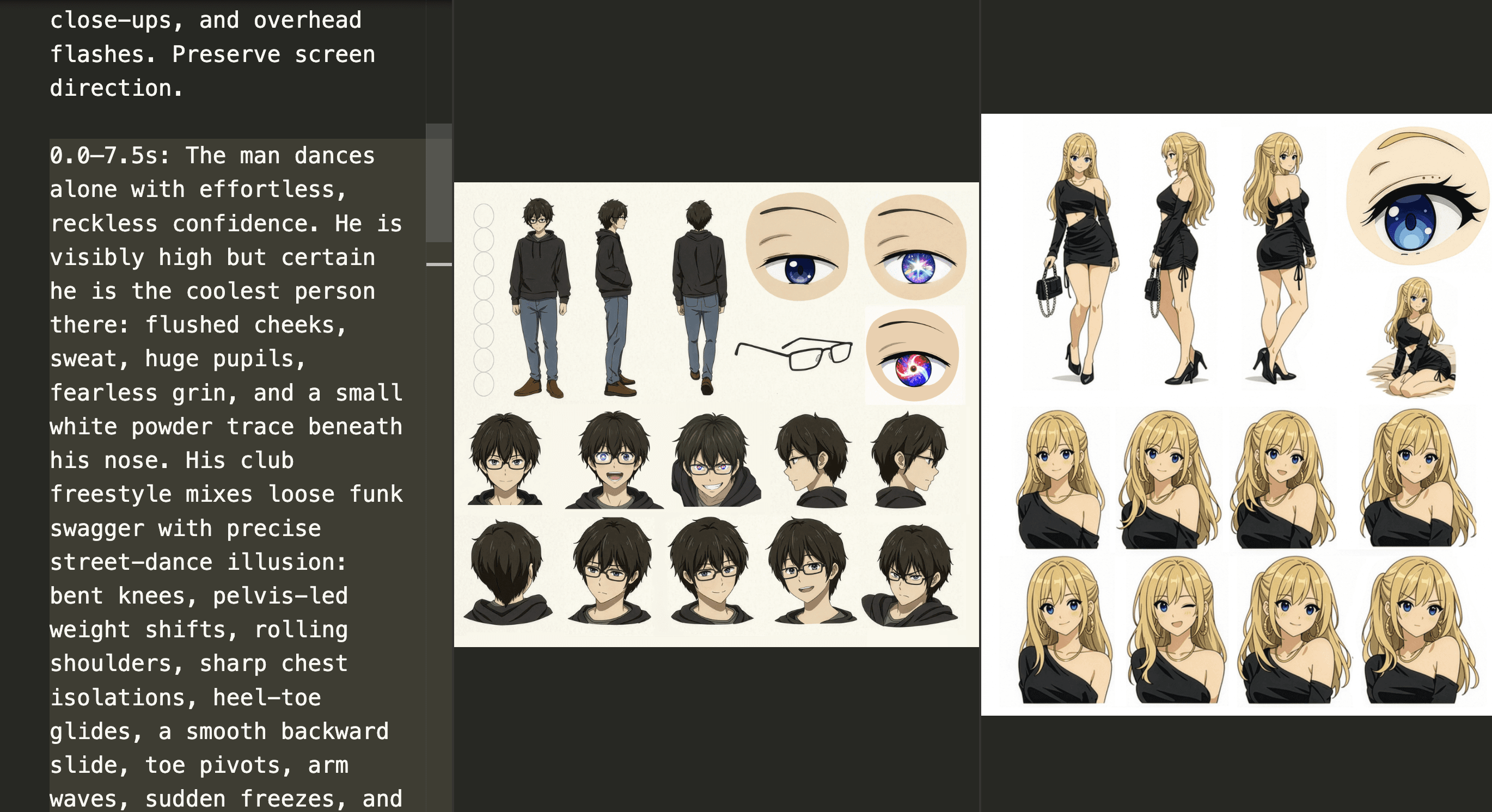The image size is (1492, 812).
Task: Click the line "alone with effortless,"
Action: point(199,189)
